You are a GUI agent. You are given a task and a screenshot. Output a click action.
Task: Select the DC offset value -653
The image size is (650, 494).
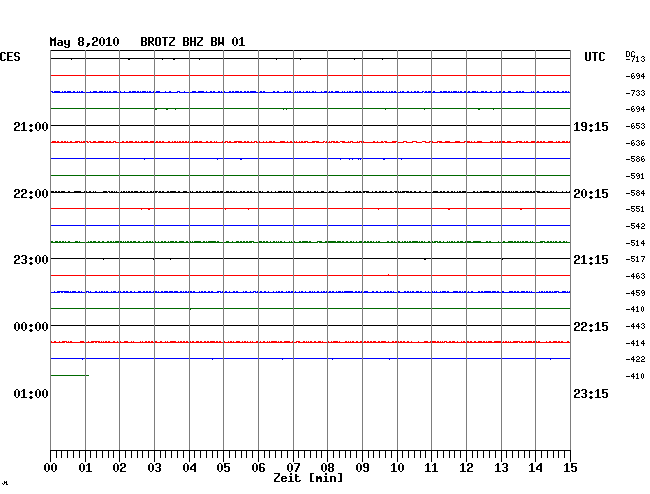(x=635, y=127)
